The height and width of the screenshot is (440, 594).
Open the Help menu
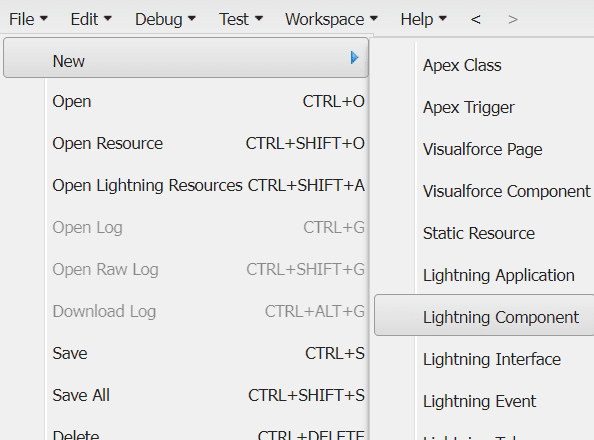point(424,19)
